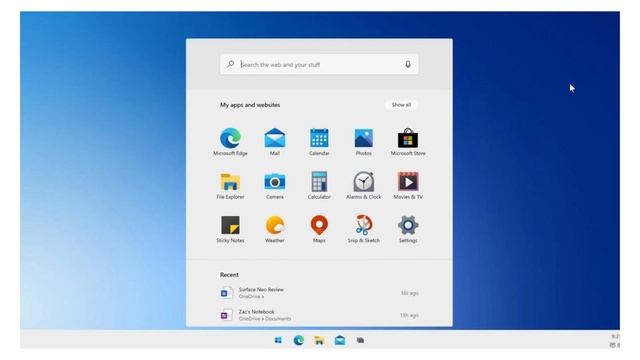Launch the Maps app
This screenshot has height=360, width=640.
click(x=319, y=229)
